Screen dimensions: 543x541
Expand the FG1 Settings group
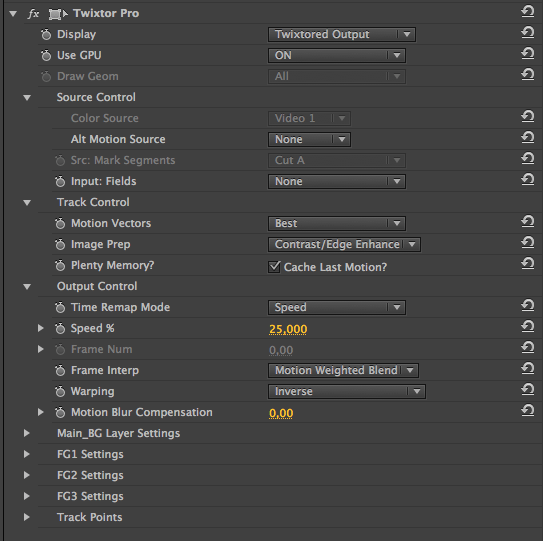point(27,454)
